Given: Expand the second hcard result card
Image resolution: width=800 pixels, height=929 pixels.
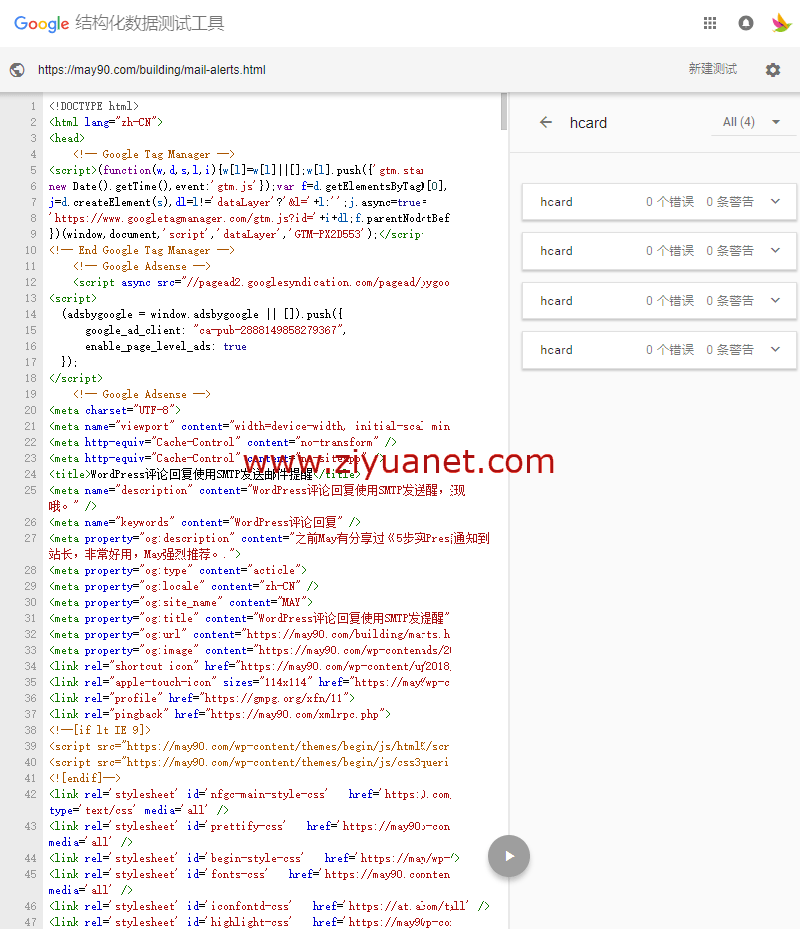Looking at the screenshot, I should (x=659, y=251).
